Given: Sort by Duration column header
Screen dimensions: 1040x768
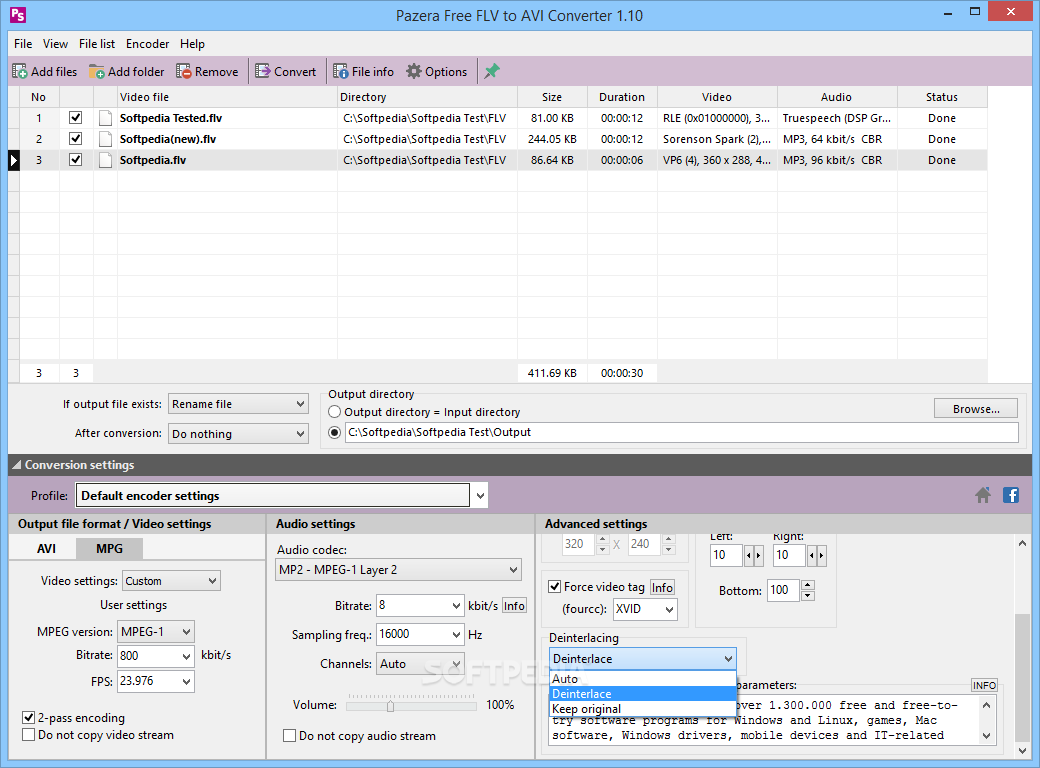Looking at the screenshot, I should [x=621, y=97].
